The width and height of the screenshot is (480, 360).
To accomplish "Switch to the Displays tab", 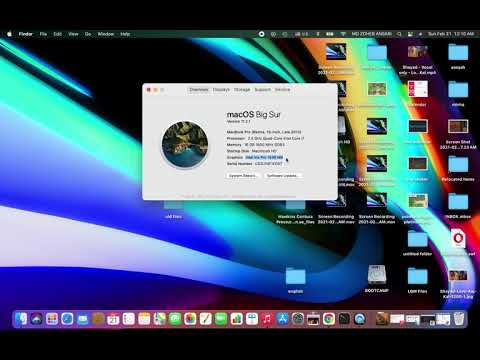I will click(221, 90).
